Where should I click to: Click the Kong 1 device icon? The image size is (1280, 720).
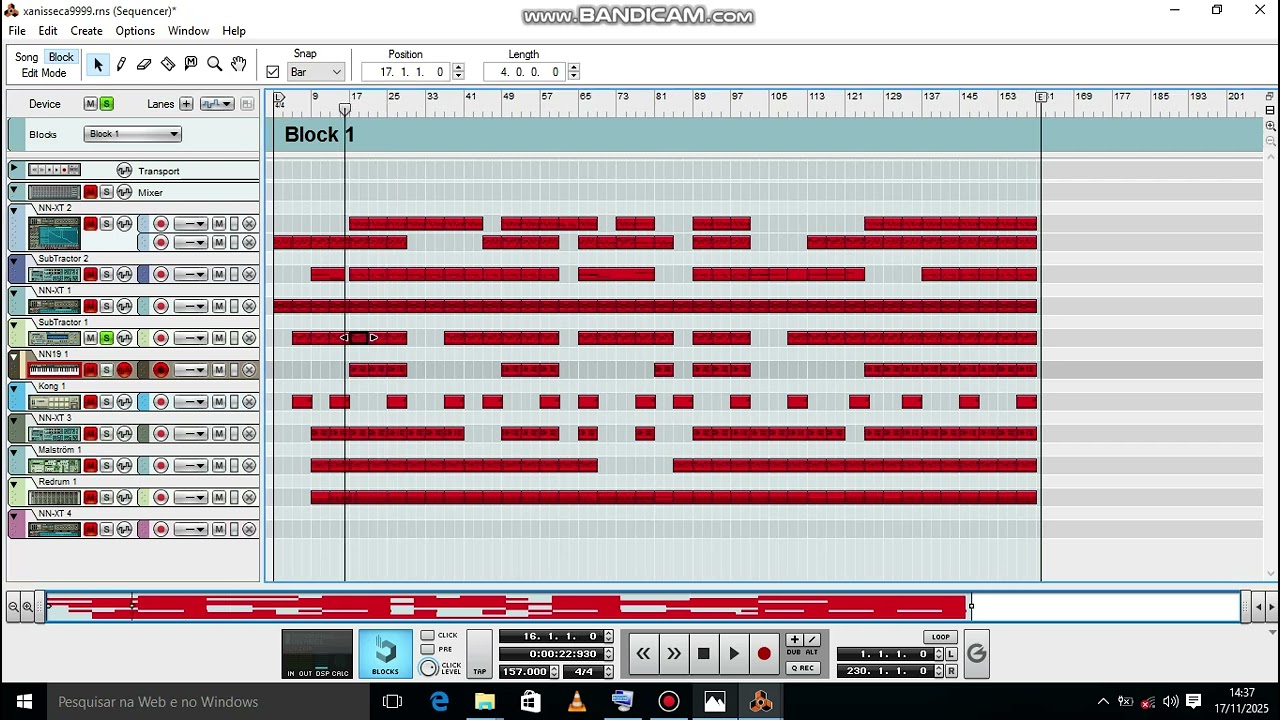pyautogui.click(x=54, y=402)
